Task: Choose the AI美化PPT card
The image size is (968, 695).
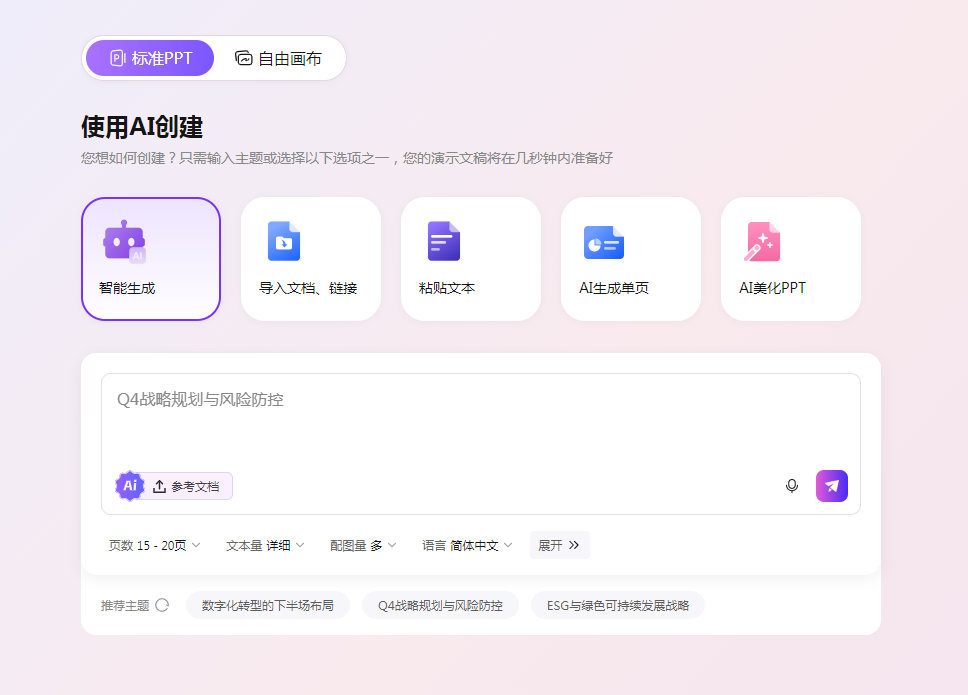Action: click(790, 259)
